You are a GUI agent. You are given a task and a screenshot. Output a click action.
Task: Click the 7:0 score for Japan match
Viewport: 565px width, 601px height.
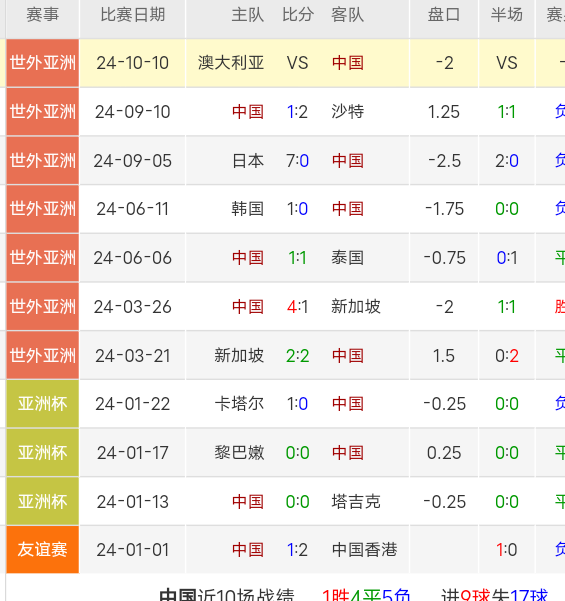(x=297, y=161)
